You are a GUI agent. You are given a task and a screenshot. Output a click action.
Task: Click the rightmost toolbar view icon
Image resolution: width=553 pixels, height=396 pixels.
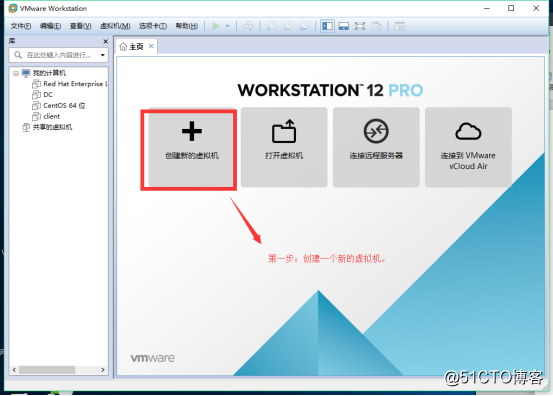[x=400, y=26]
